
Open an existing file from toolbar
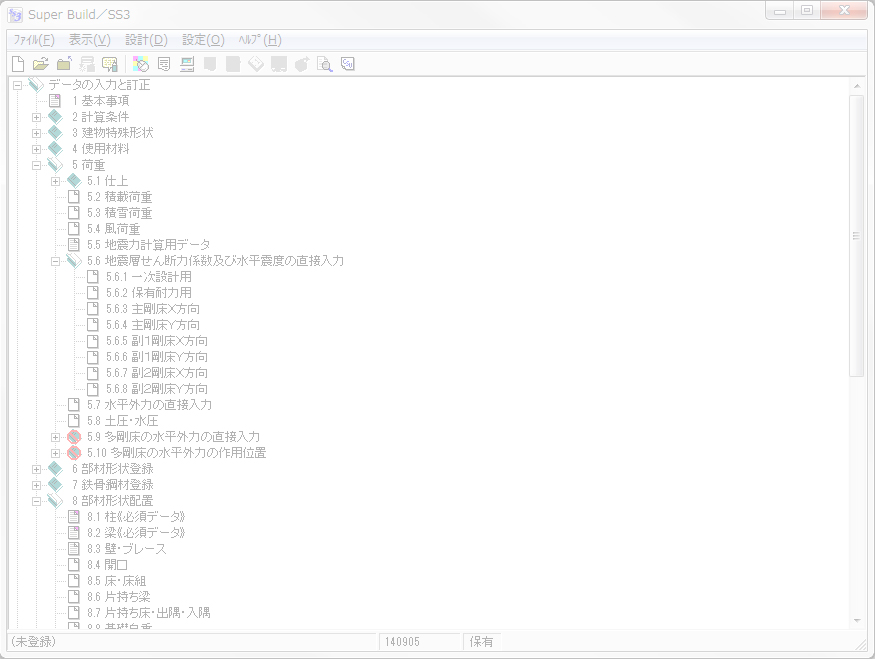coord(41,63)
